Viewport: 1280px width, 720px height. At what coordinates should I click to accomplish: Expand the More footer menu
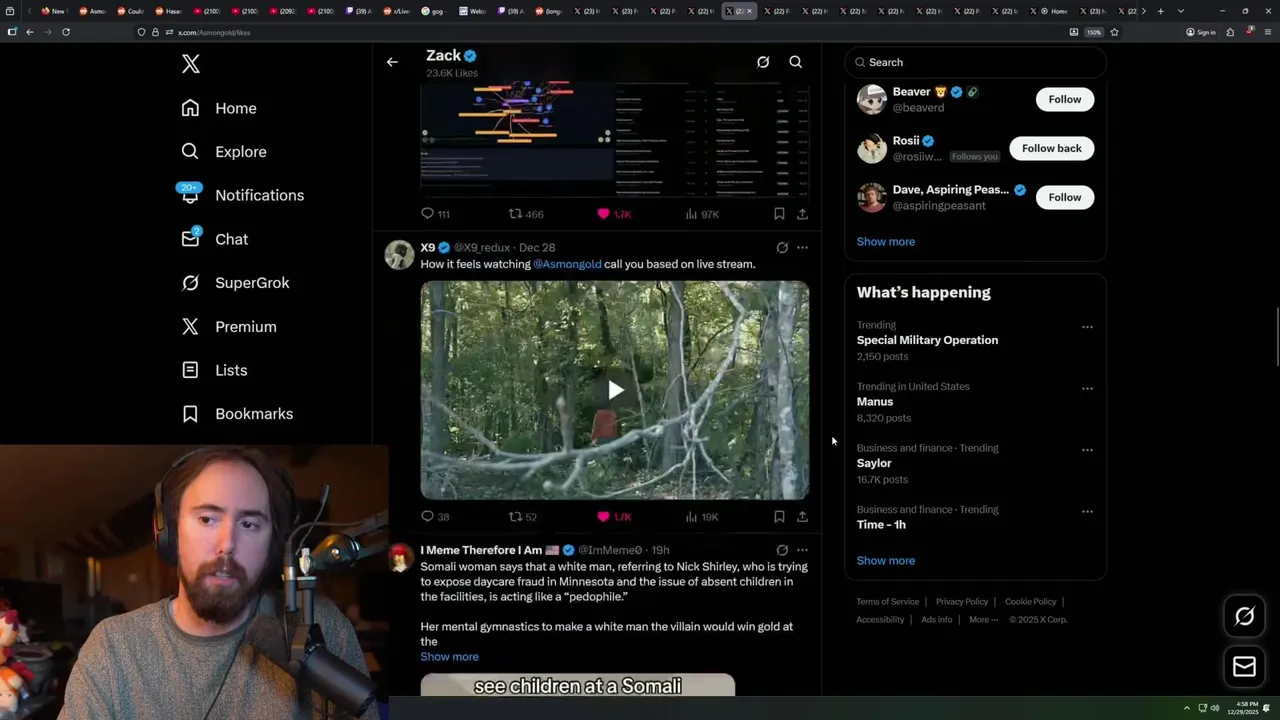(x=983, y=620)
